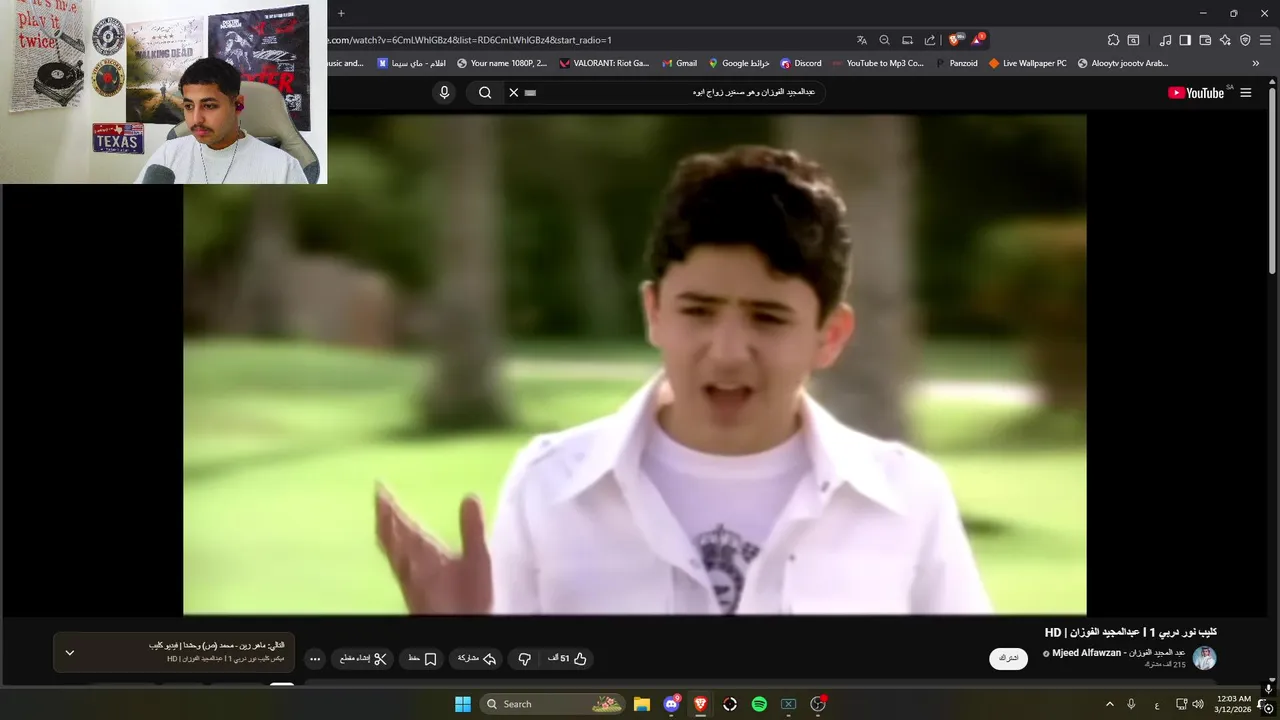Image resolution: width=1280 pixels, height=720 pixels.
Task: Expand the next-up mix panel chevron
Action: [x=69, y=653]
